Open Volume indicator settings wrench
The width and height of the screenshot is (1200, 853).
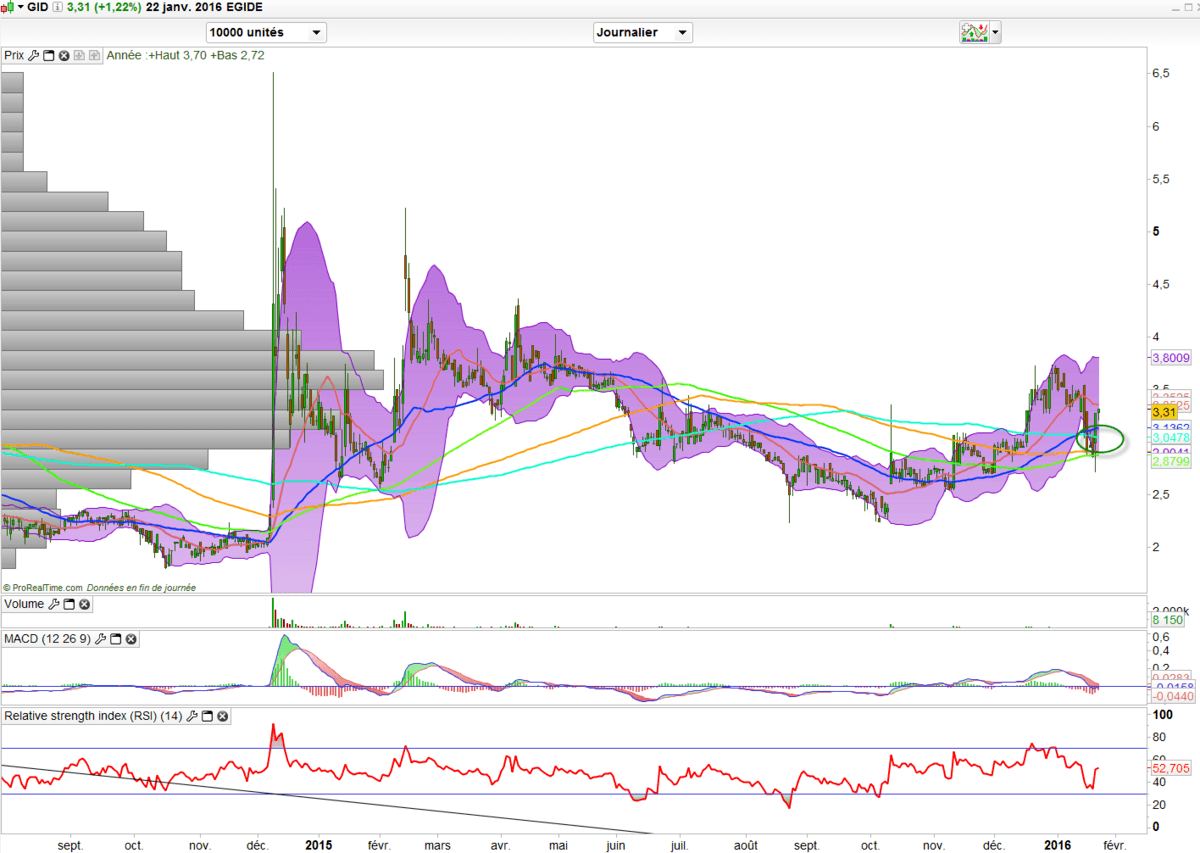pos(54,605)
